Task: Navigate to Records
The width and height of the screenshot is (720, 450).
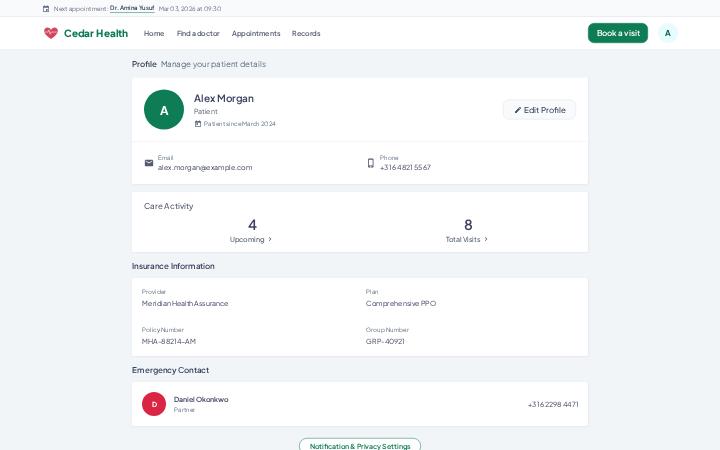Action: tap(306, 34)
